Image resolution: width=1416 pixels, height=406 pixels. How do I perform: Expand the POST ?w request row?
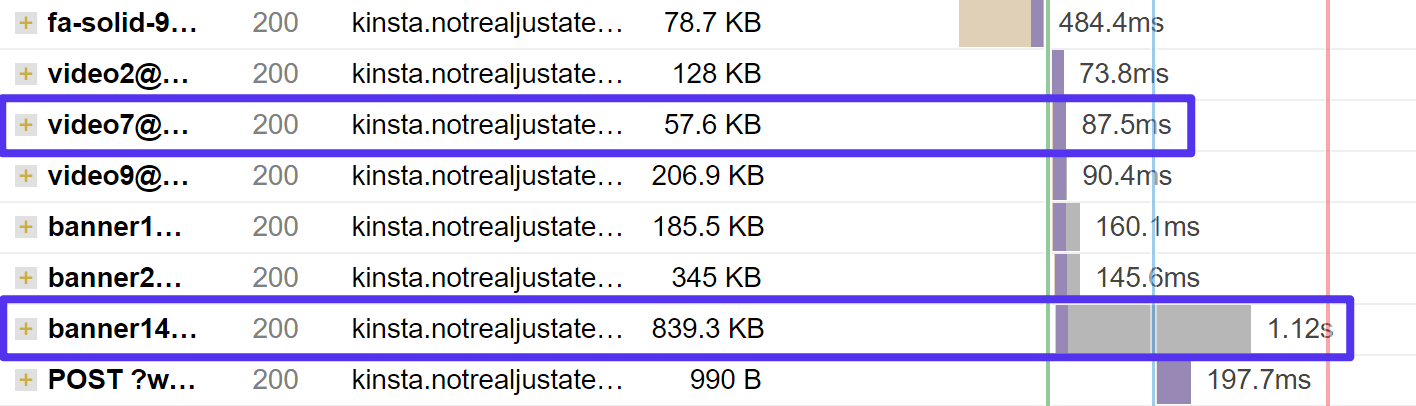tap(25, 379)
